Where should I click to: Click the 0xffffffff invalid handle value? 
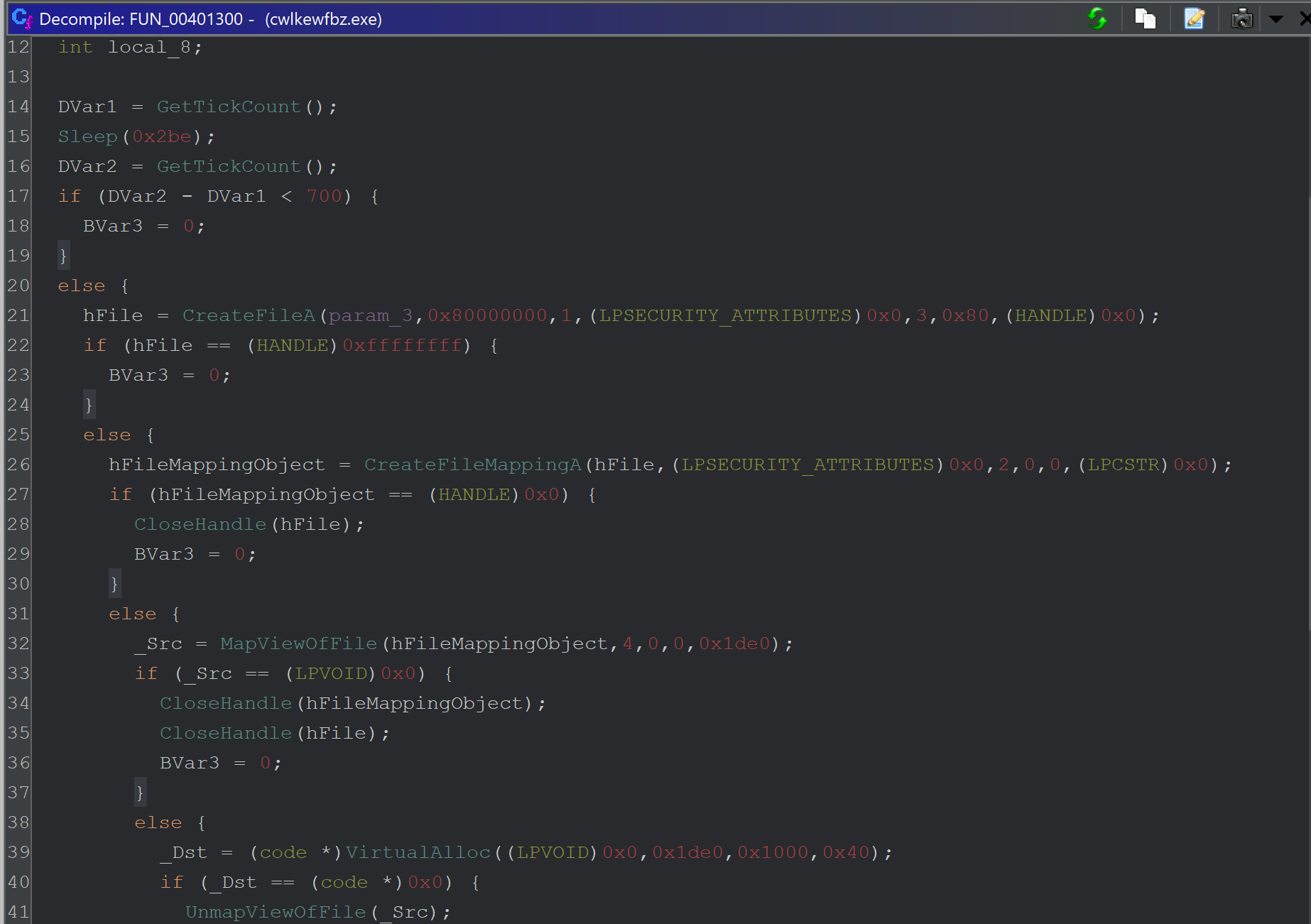tap(403, 345)
